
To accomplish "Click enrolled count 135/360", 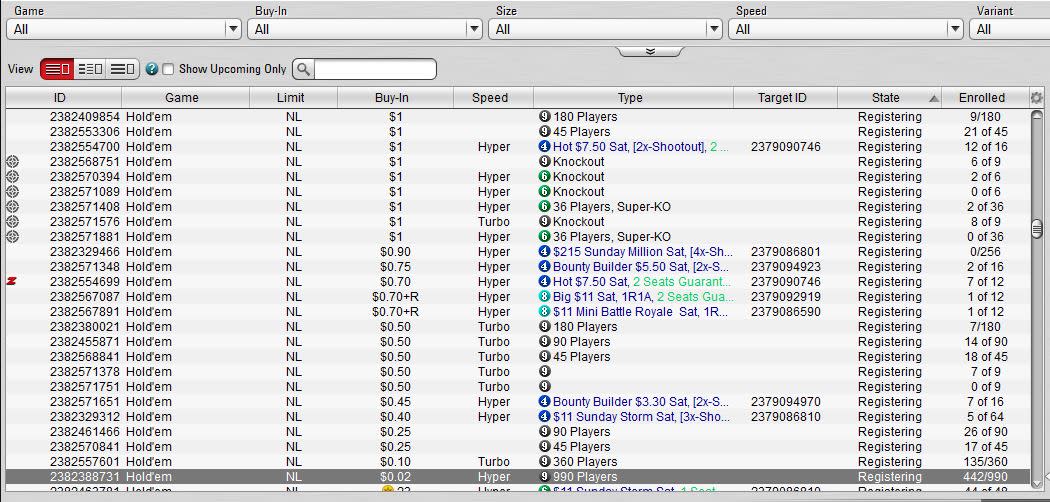I will click(986, 462).
